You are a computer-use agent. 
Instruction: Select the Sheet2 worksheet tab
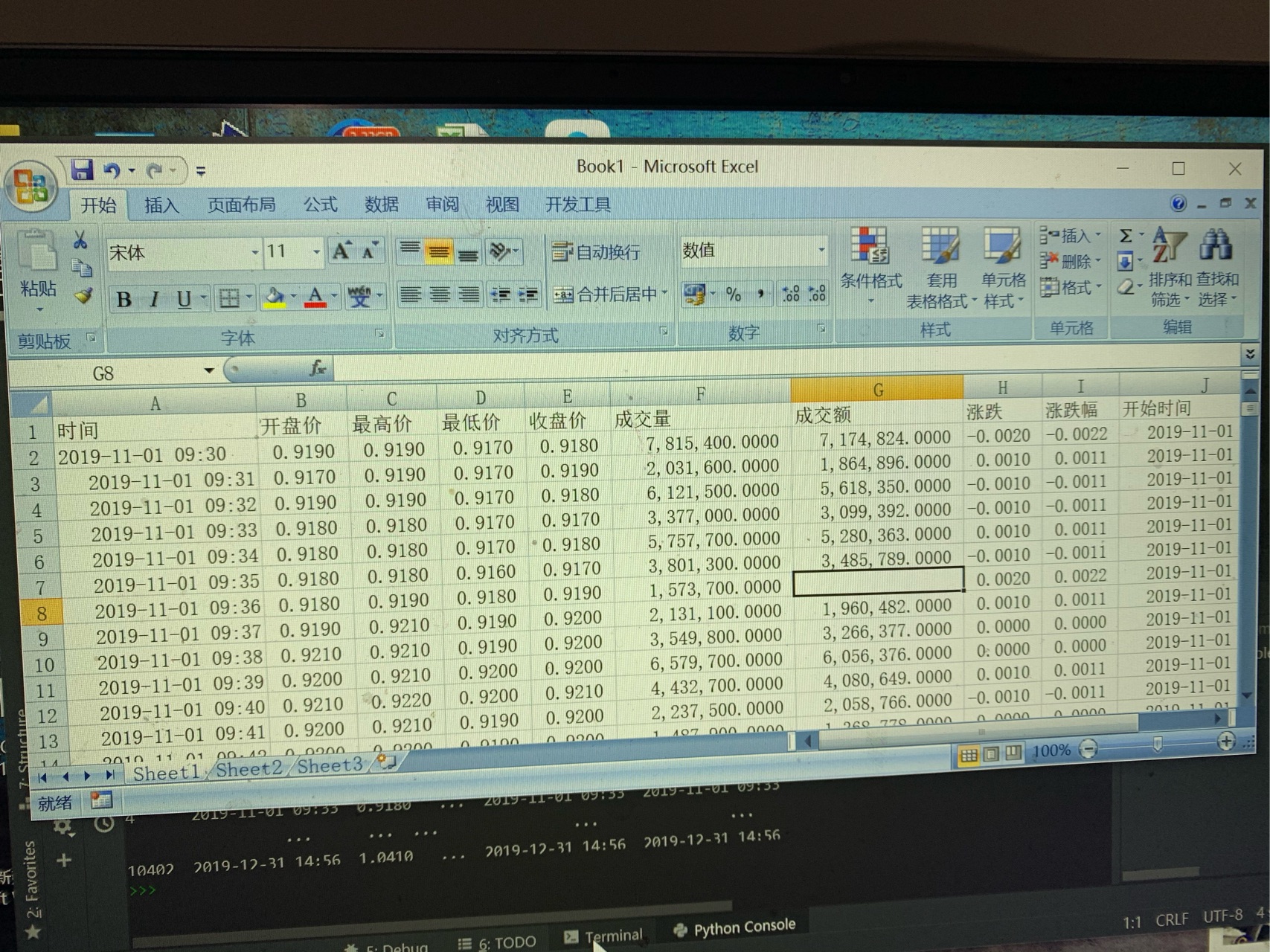248,768
